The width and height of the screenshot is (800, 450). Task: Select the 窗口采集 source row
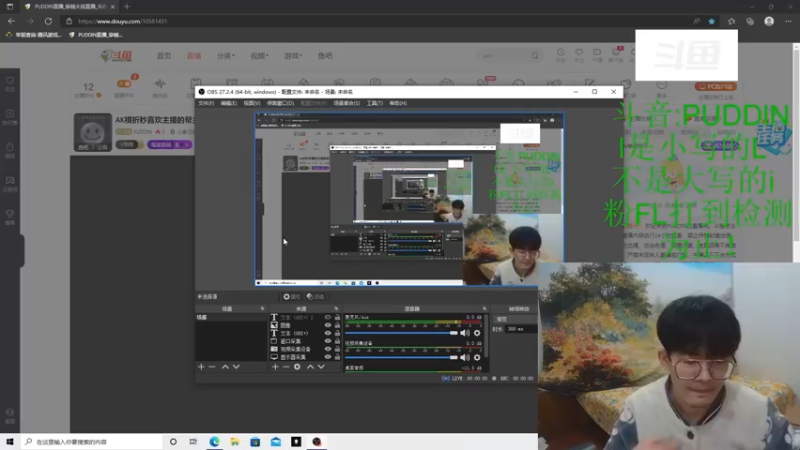pos(305,341)
